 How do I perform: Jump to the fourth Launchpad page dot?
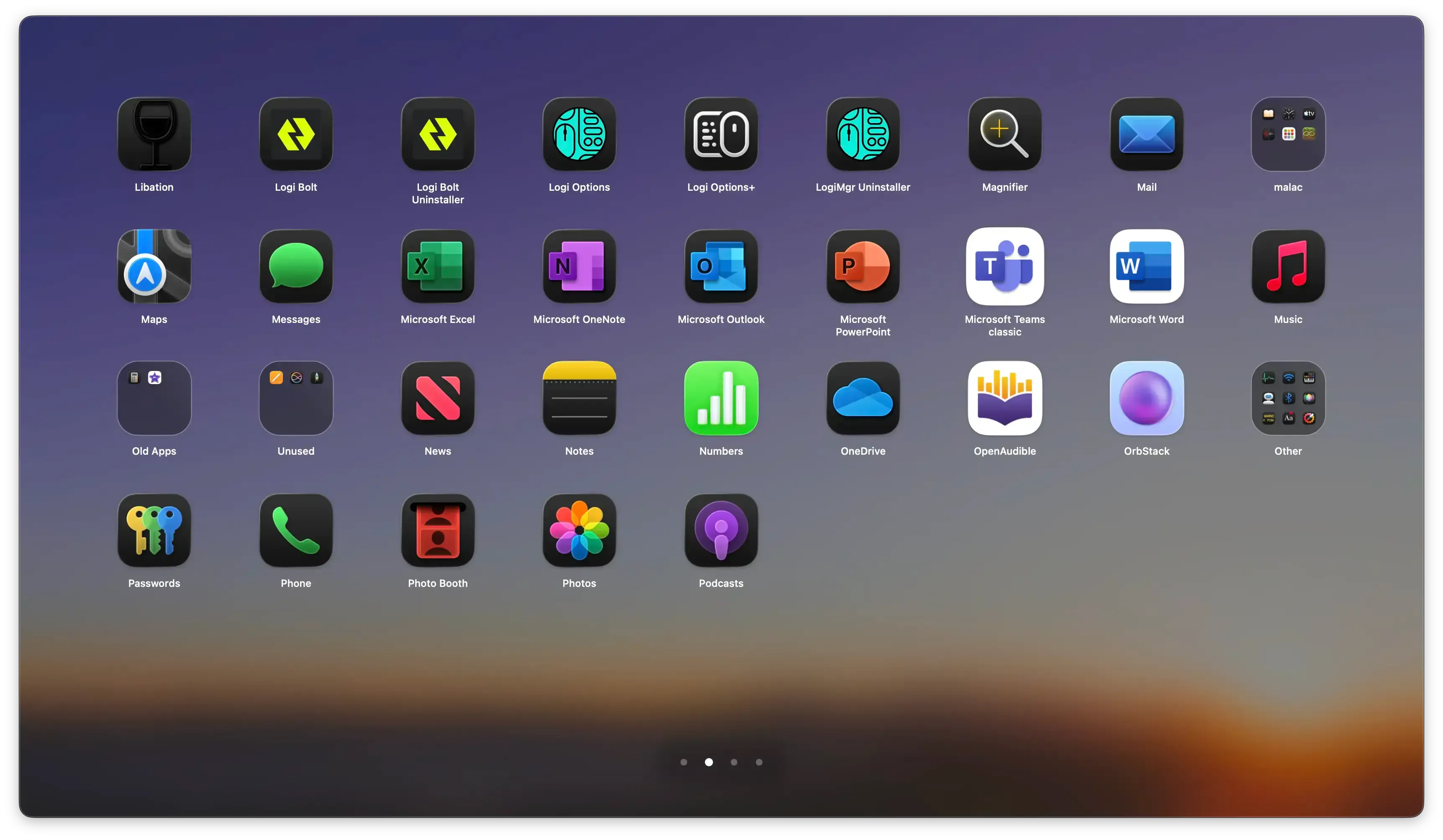(x=759, y=762)
